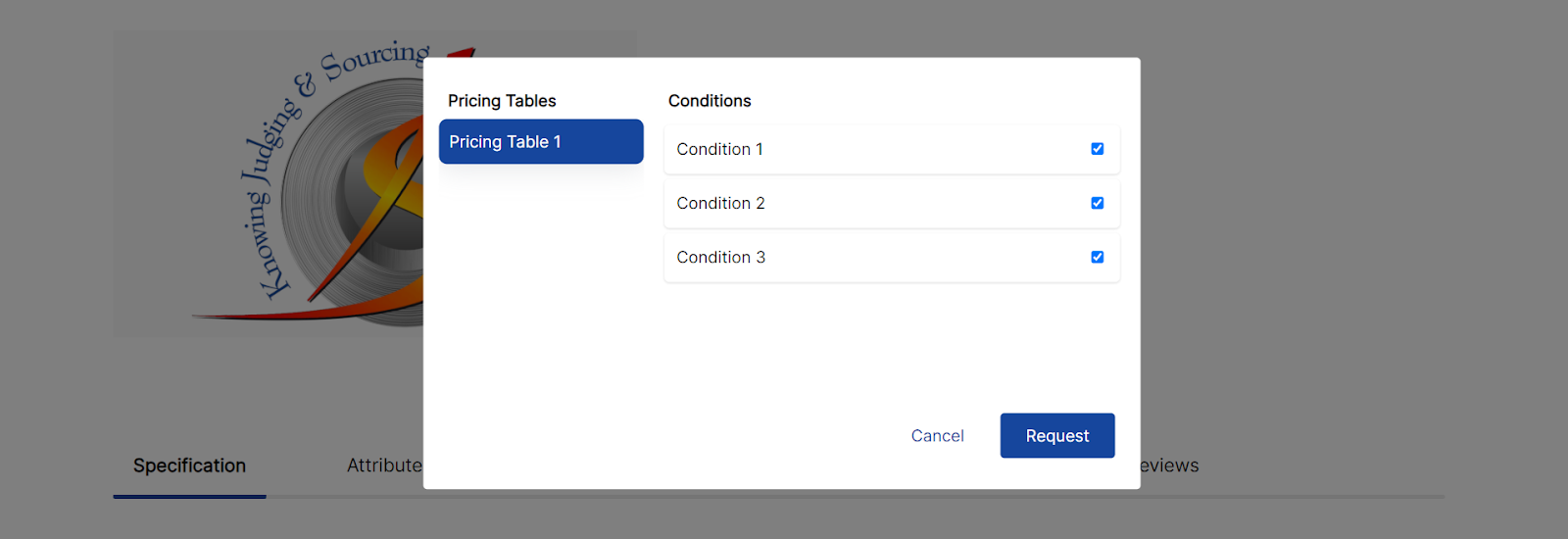
Task: Submit with the Request button
Action: (x=1057, y=435)
